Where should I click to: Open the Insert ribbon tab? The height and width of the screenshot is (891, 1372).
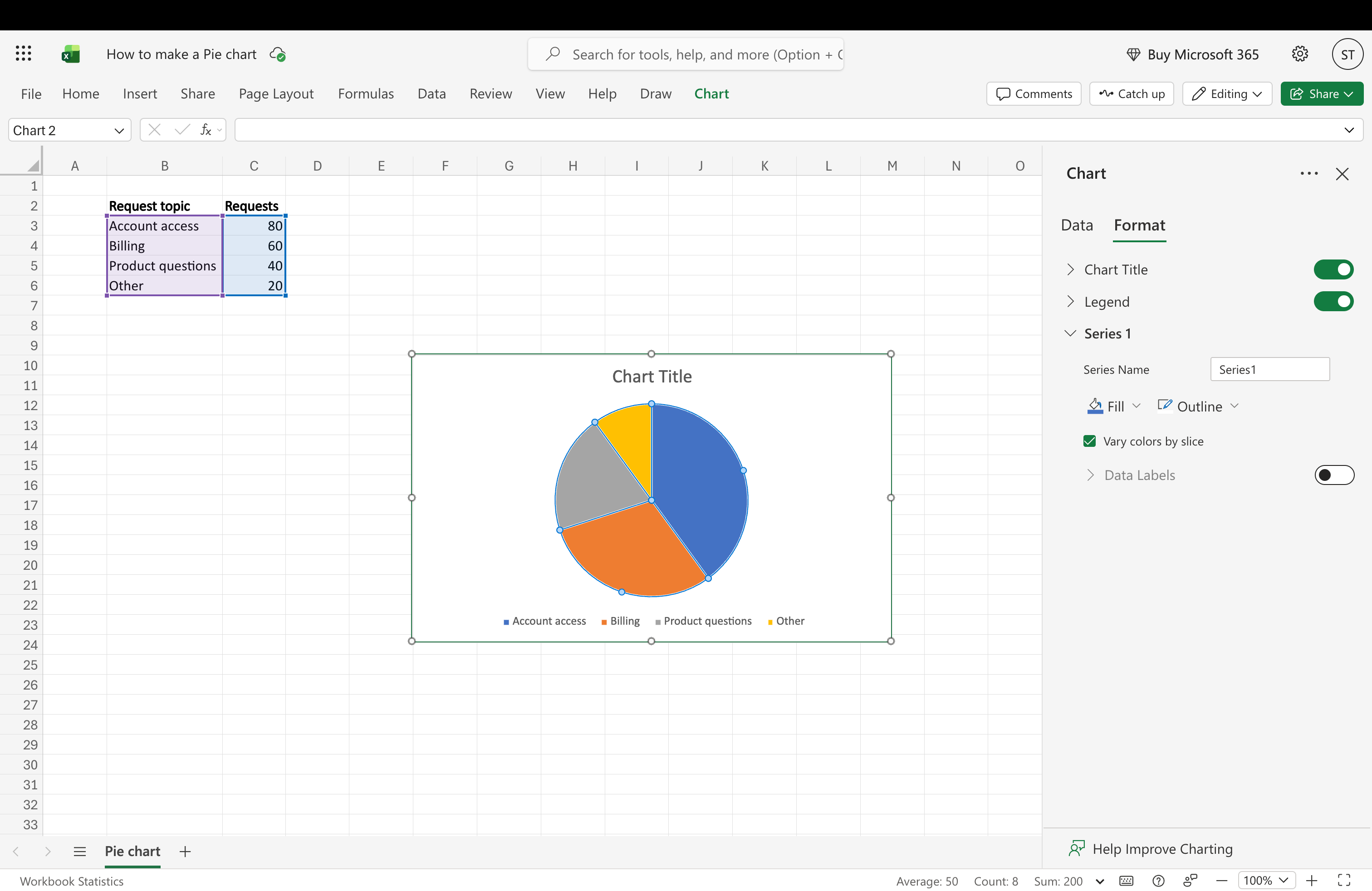click(139, 93)
